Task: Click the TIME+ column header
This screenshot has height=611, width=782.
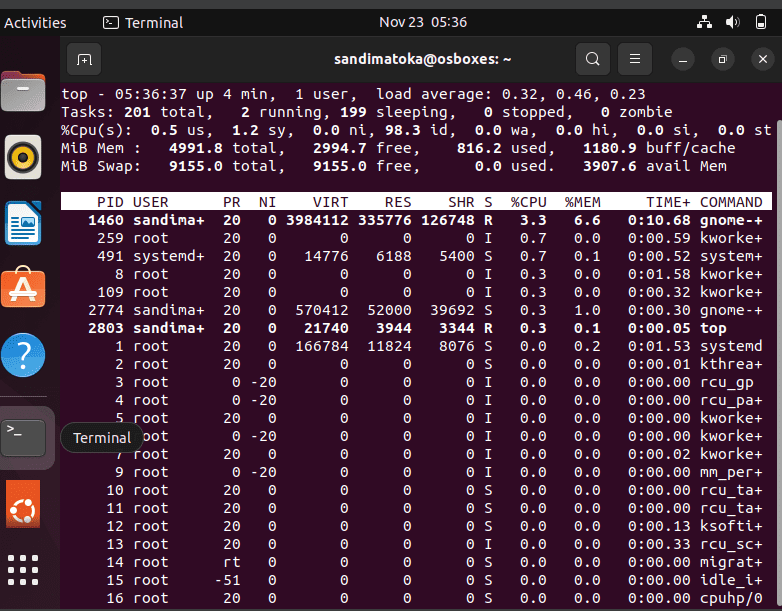Action: coord(668,202)
